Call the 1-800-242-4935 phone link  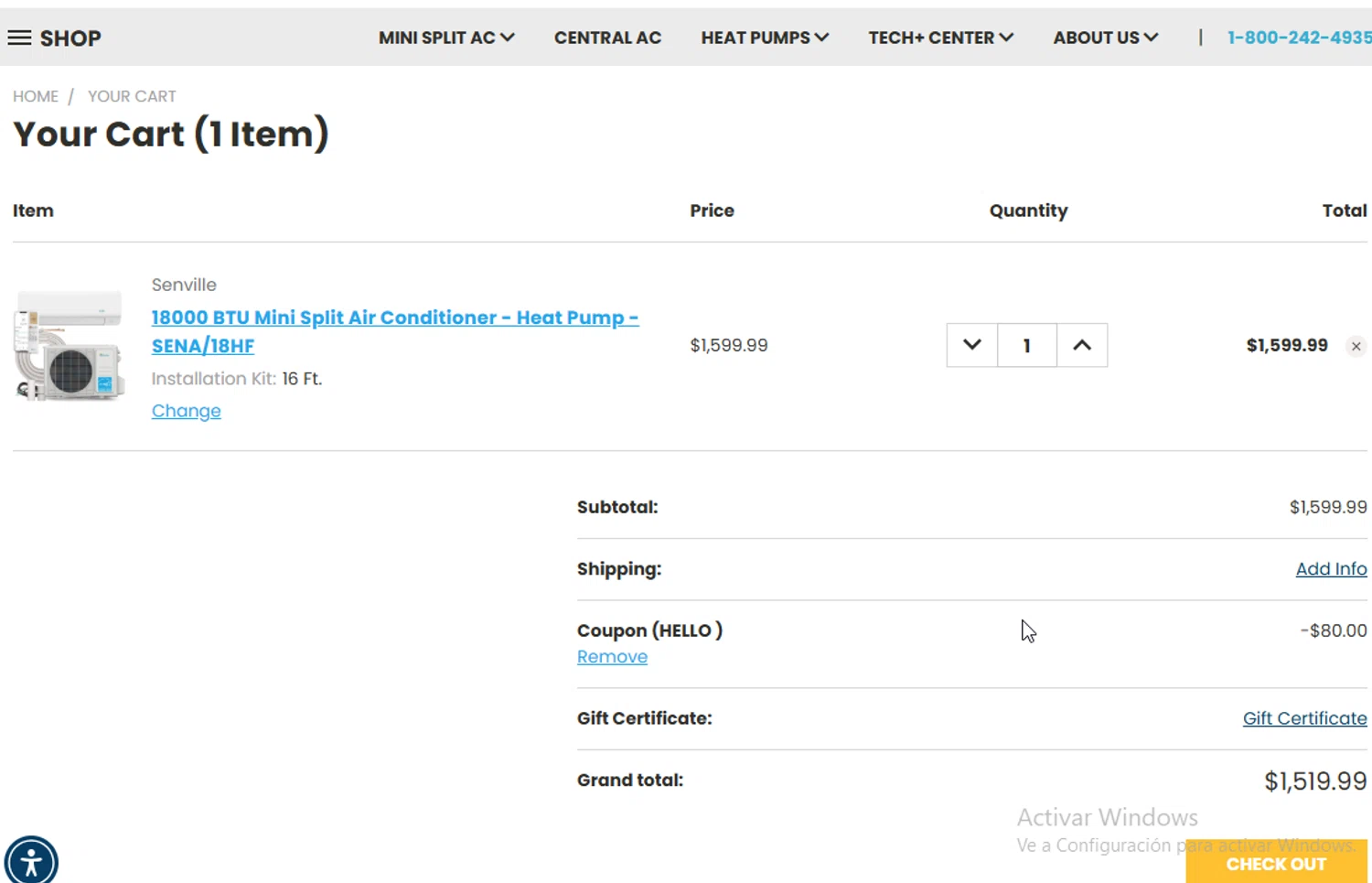point(1299,38)
